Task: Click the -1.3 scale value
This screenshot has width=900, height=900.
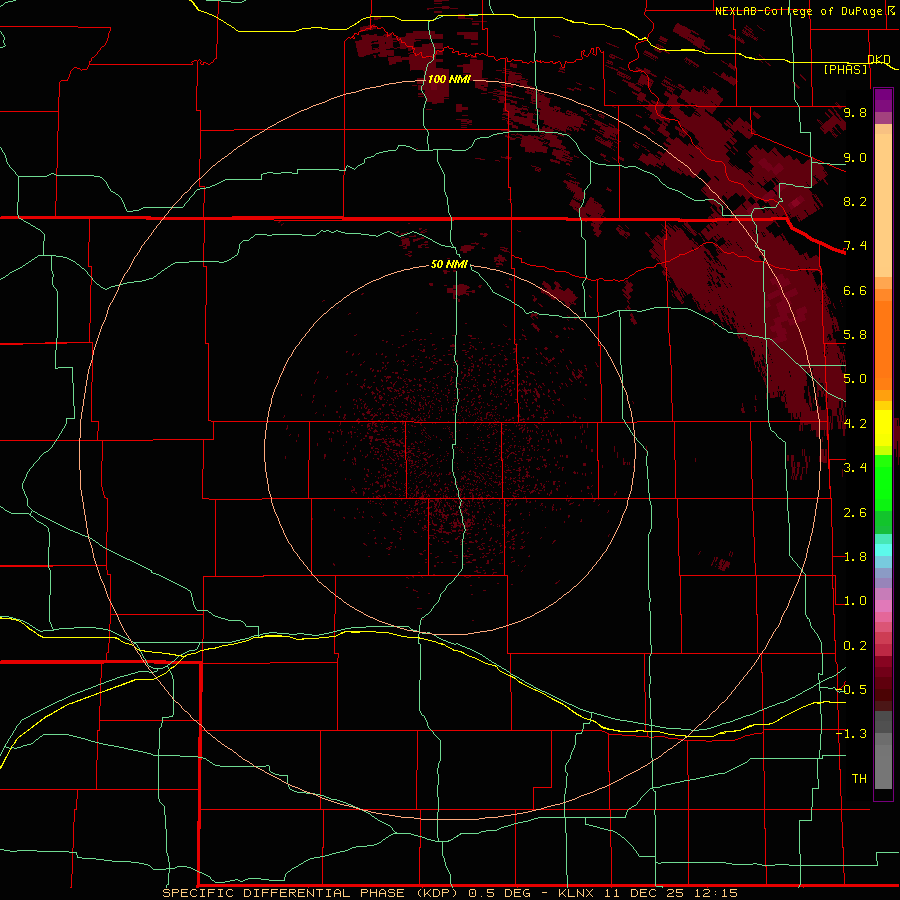Action: 852,734
